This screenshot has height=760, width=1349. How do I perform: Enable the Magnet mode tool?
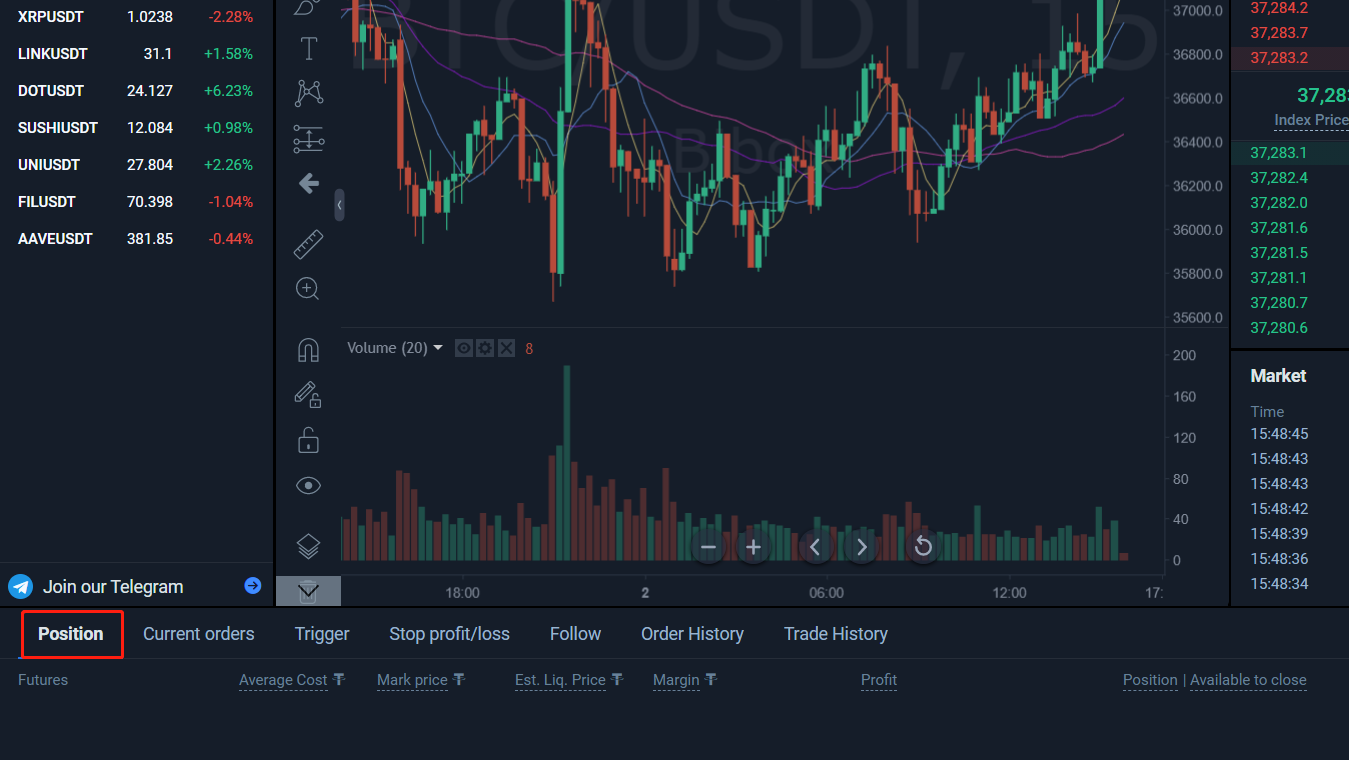308,350
